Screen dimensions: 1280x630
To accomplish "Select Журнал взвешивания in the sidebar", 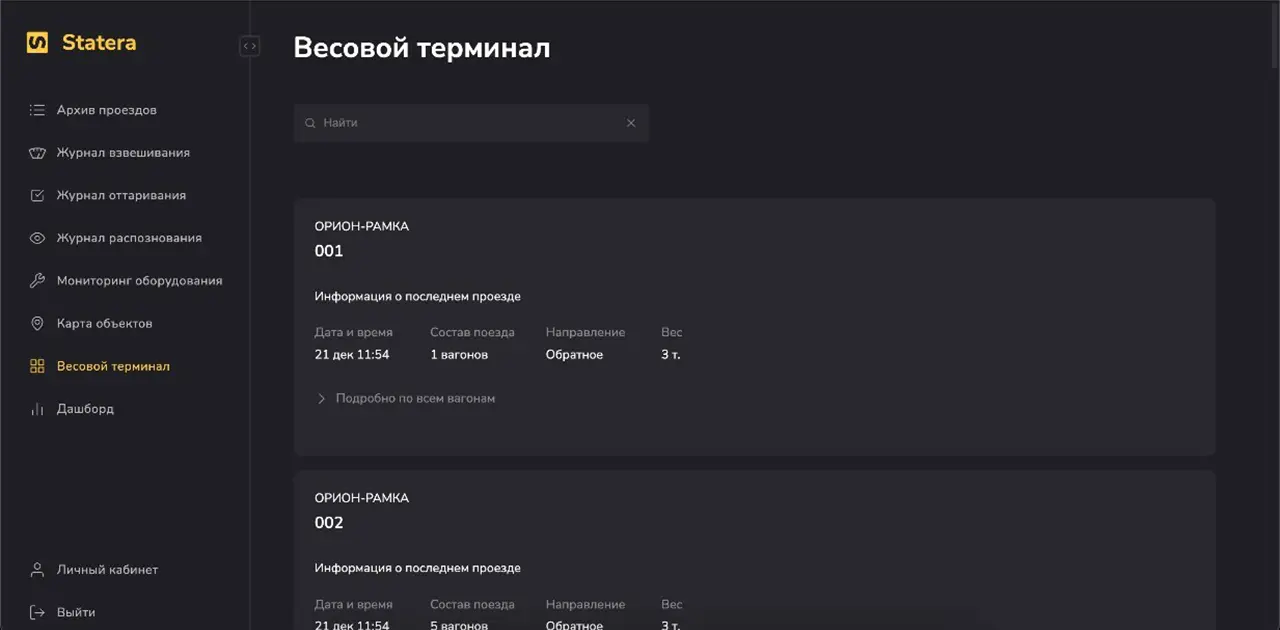I will point(122,152).
